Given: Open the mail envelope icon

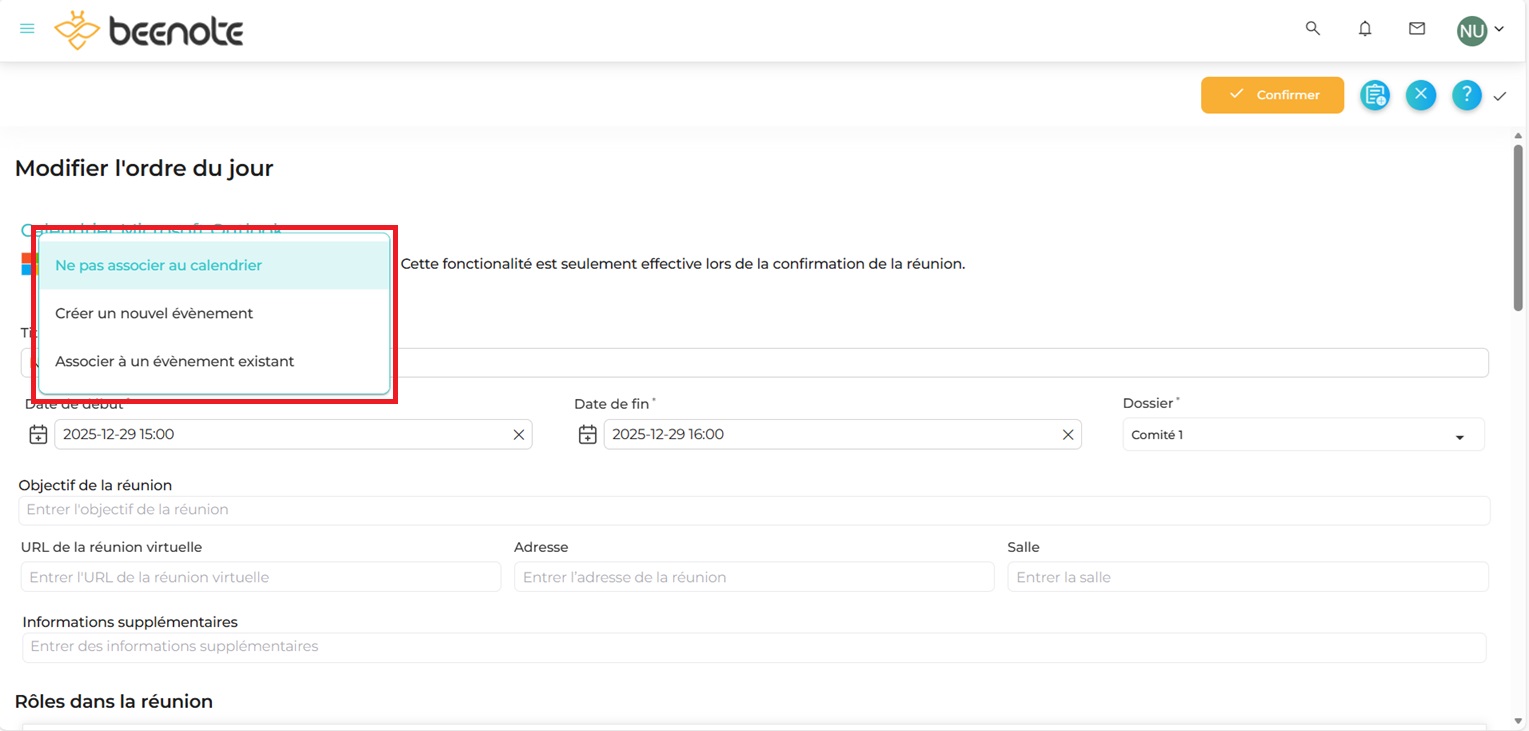Looking at the screenshot, I should coord(1417,29).
